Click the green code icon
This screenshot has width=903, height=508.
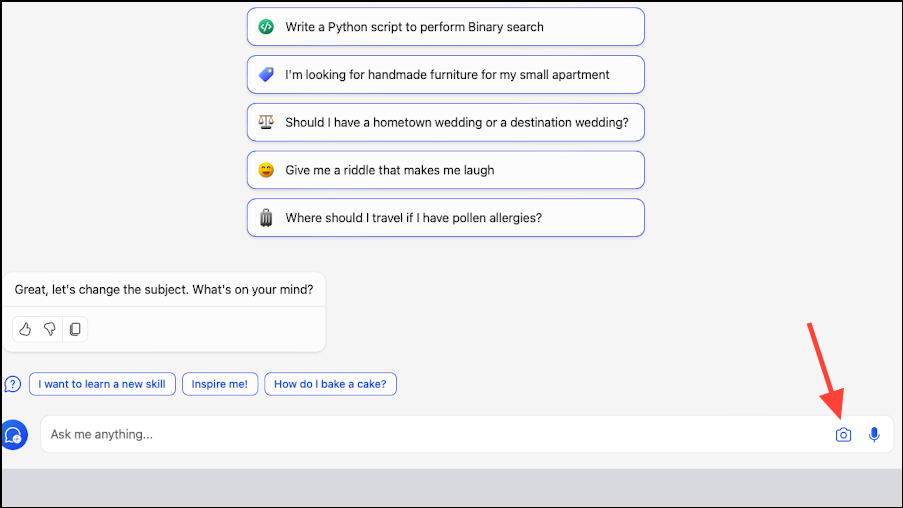266,26
